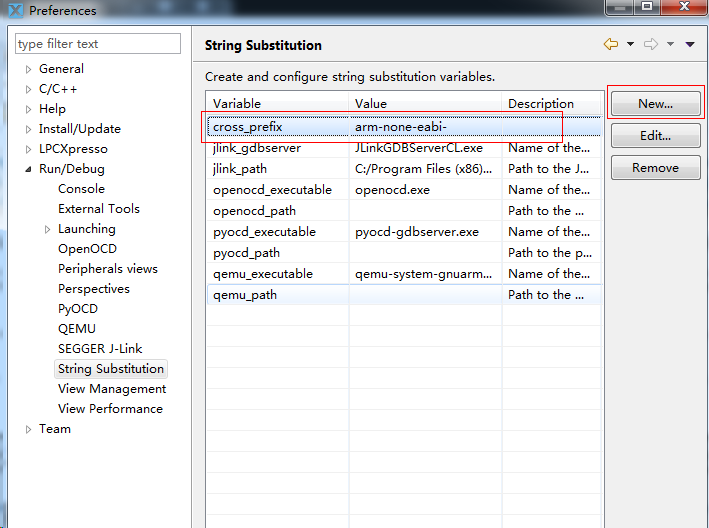This screenshot has height=528, width=709.
Task: Open the forward history dropdown arrow
Action: (x=670, y=44)
